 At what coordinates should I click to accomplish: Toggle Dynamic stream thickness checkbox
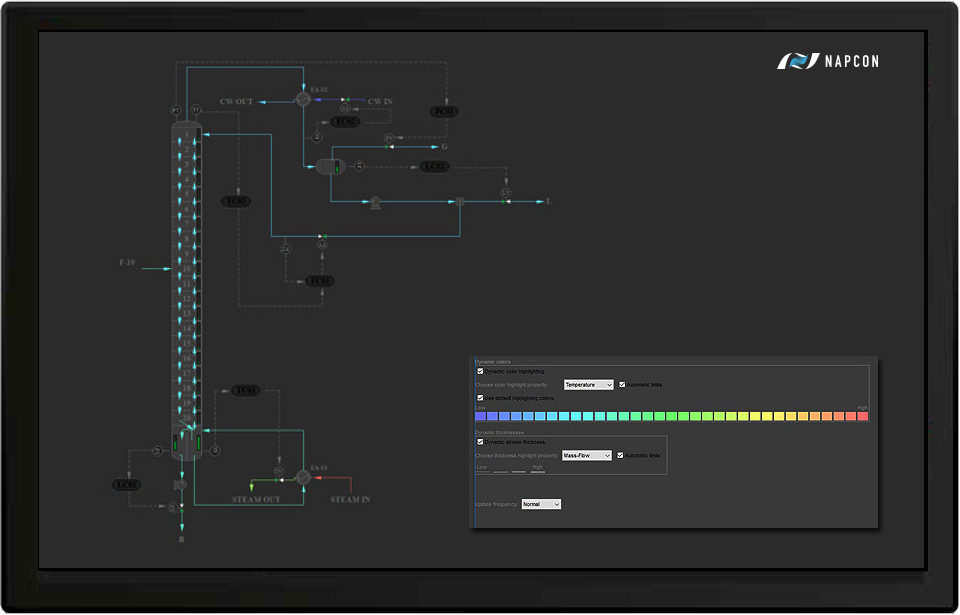tap(480, 441)
